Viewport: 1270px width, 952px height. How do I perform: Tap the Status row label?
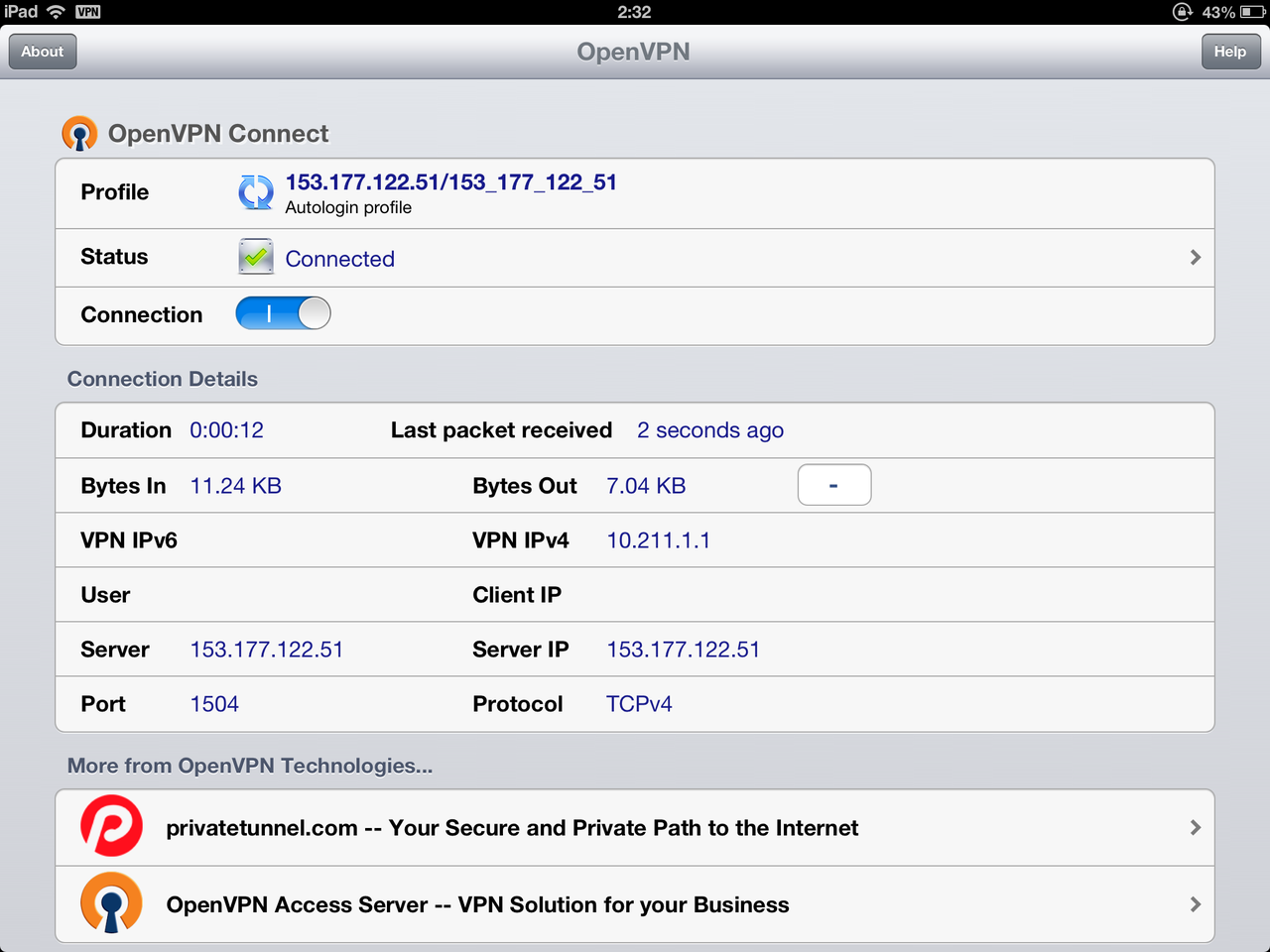tap(114, 257)
